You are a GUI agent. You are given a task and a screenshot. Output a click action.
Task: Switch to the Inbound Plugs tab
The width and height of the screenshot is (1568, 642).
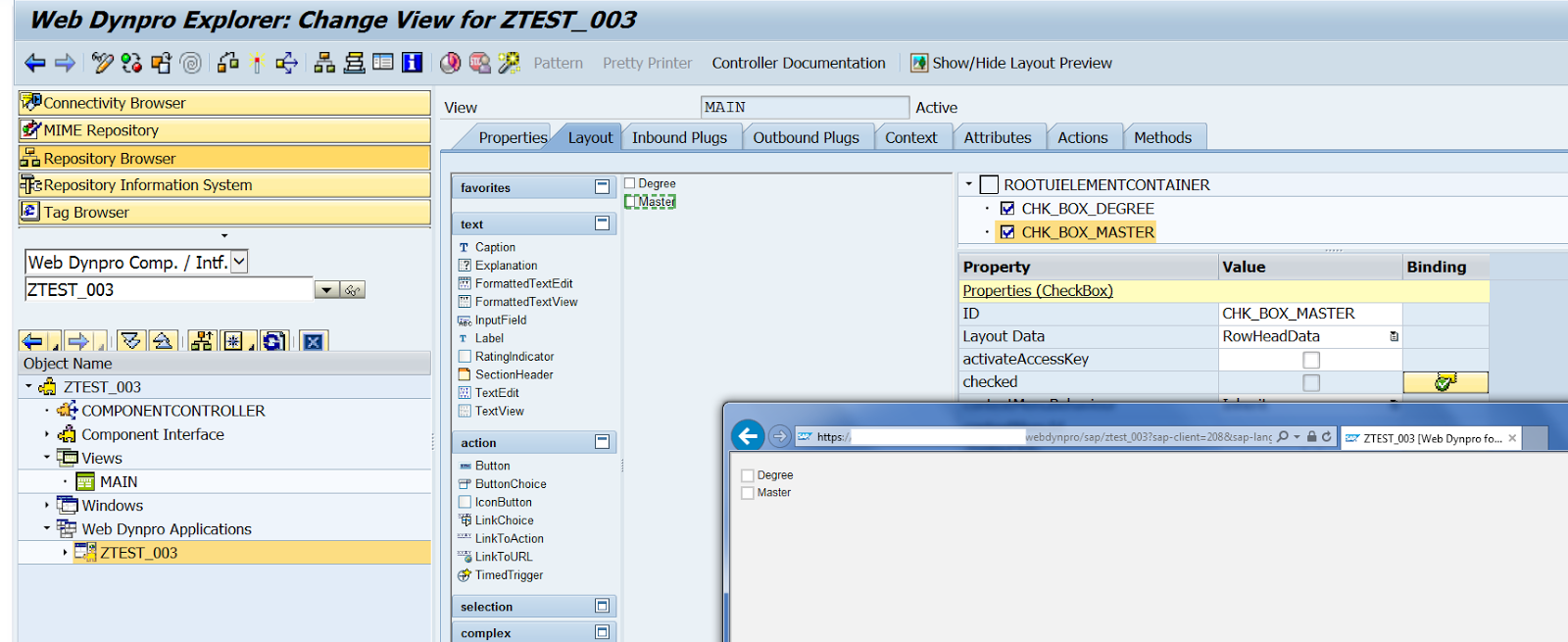coord(679,138)
